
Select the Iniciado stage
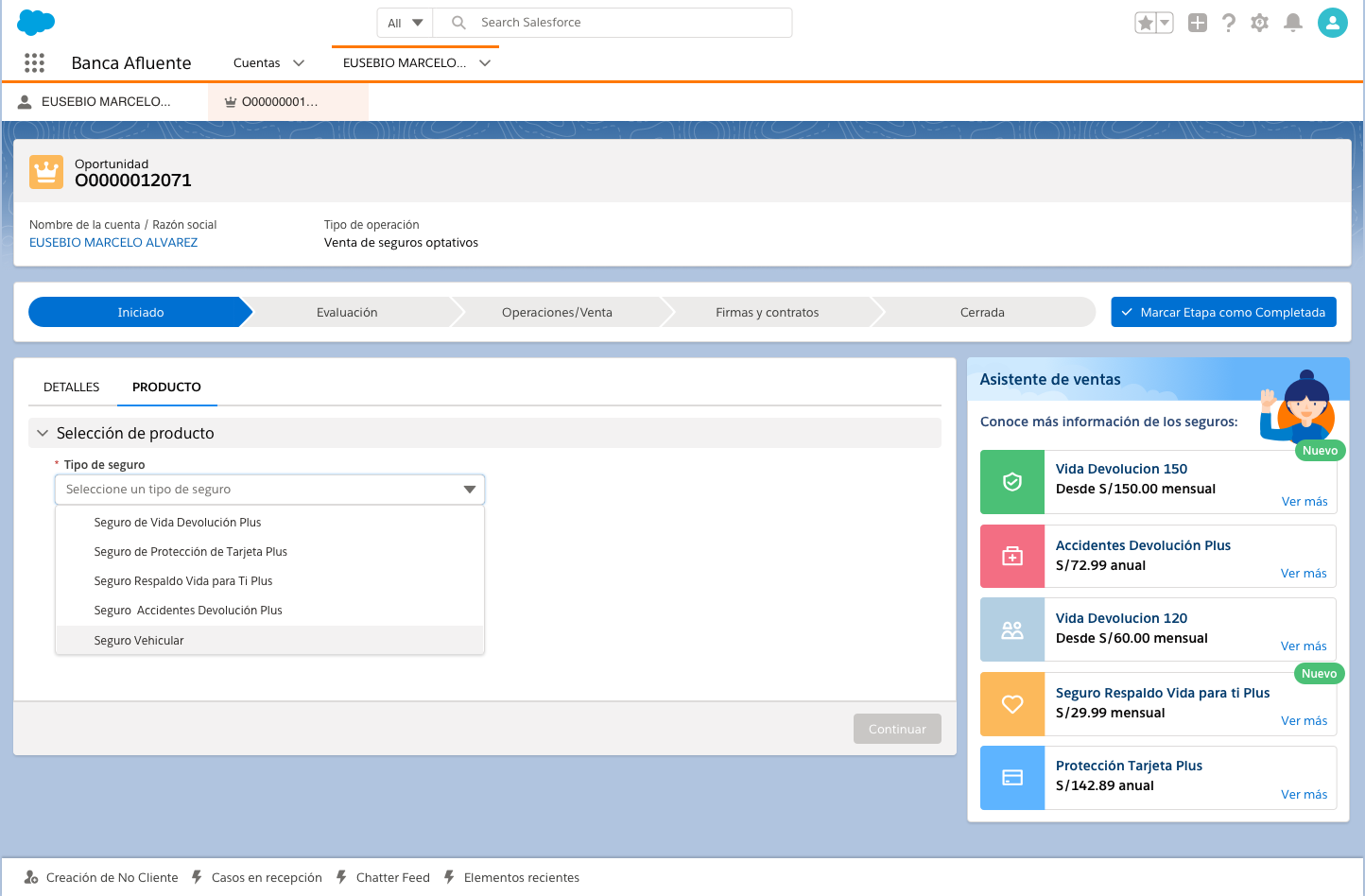141,312
